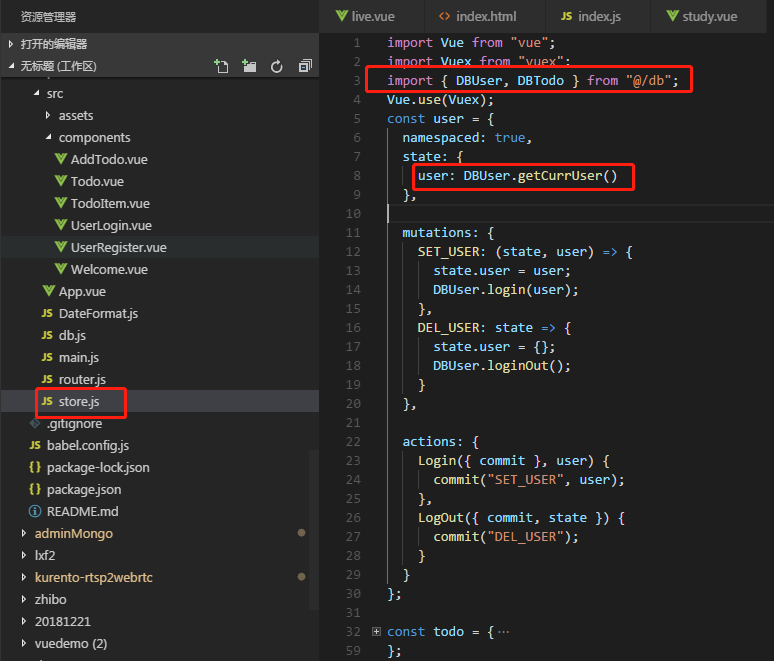Open the package.json file
This screenshot has width=774, height=661.
click(x=83, y=490)
